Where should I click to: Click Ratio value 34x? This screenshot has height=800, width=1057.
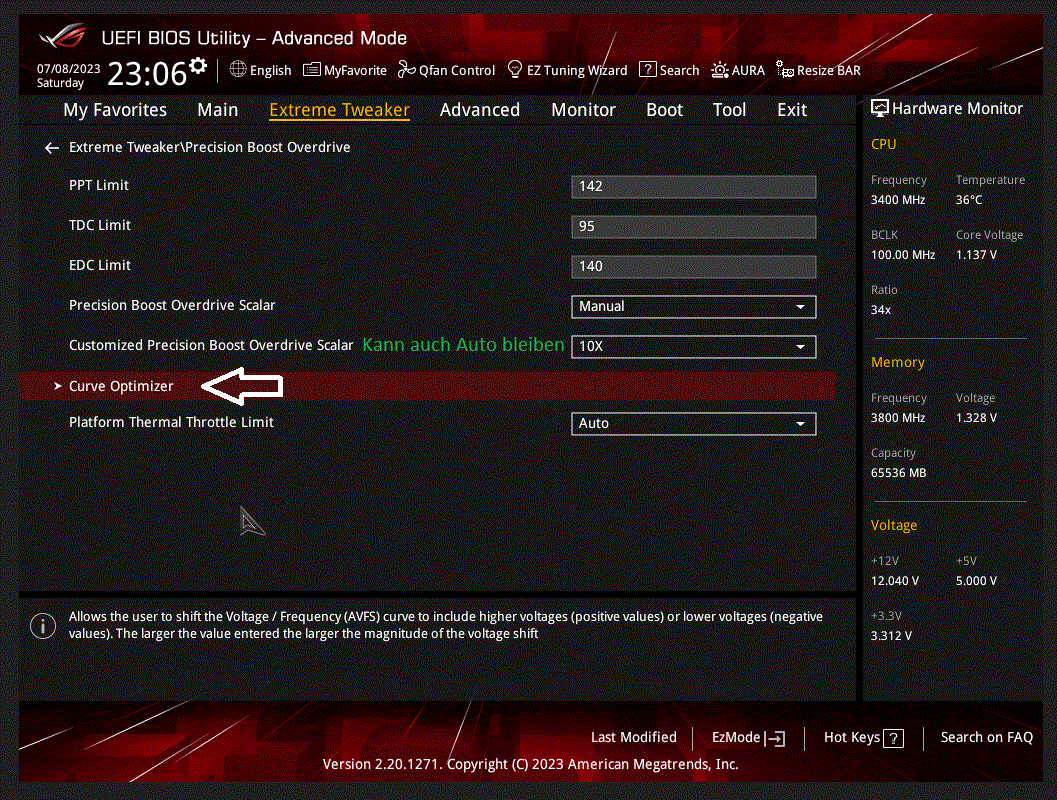(x=880, y=310)
